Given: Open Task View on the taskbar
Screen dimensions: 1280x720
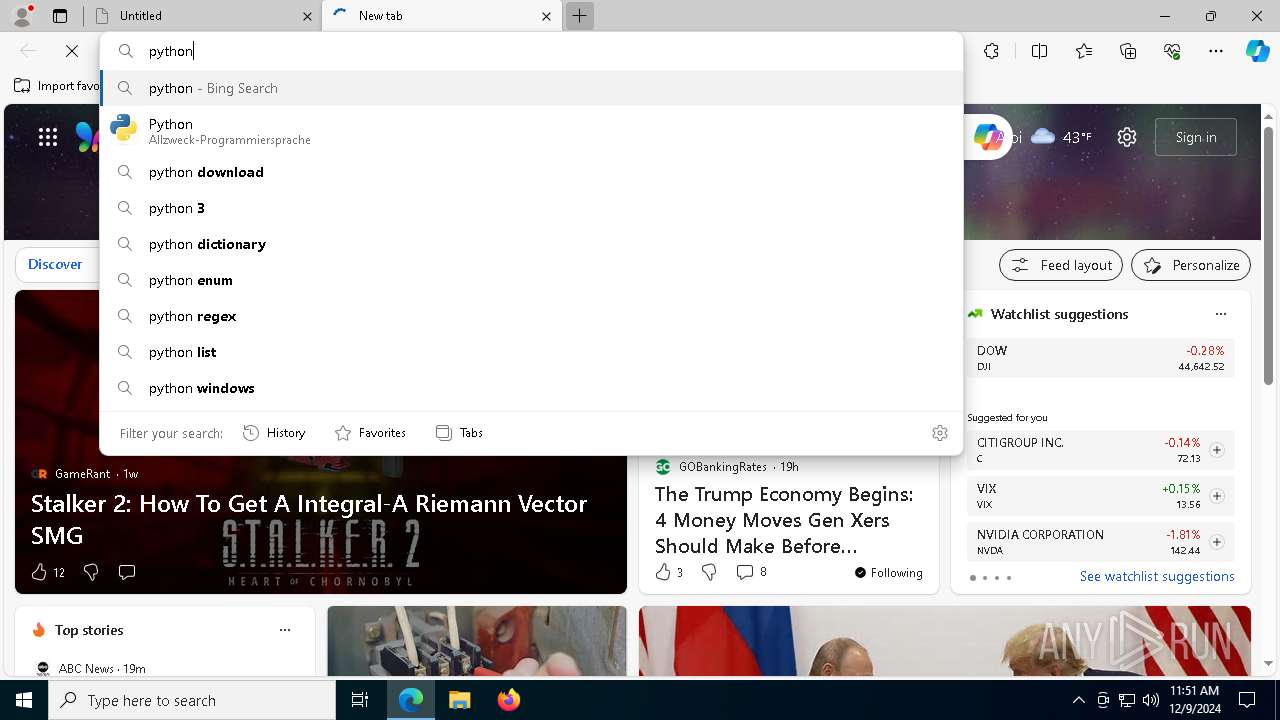Looking at the screenshot, I should pos(360,700).
